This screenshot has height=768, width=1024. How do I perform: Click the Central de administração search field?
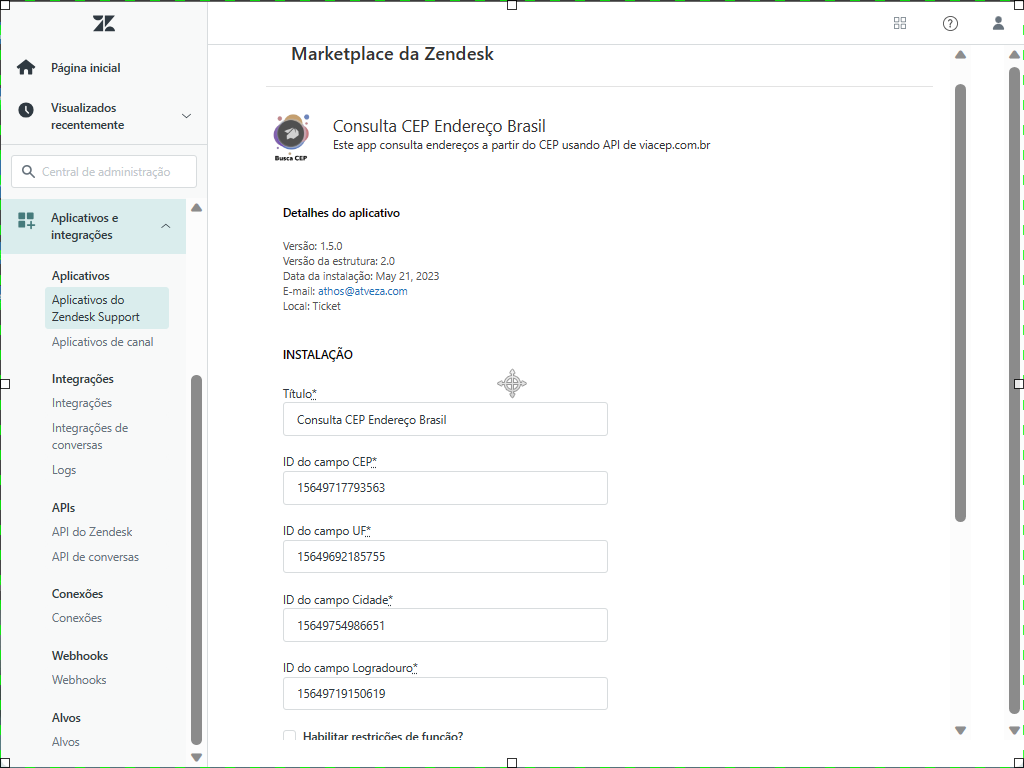105,172
